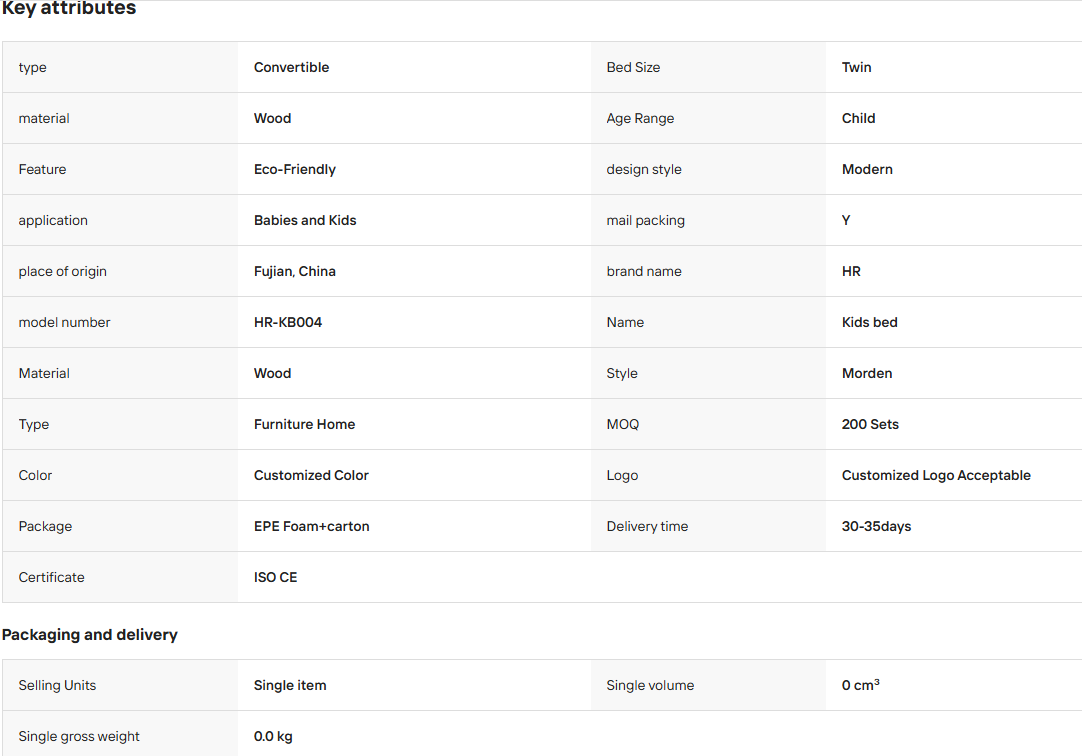
Task: Click the Morden style value
Action: tap(867, 373)
